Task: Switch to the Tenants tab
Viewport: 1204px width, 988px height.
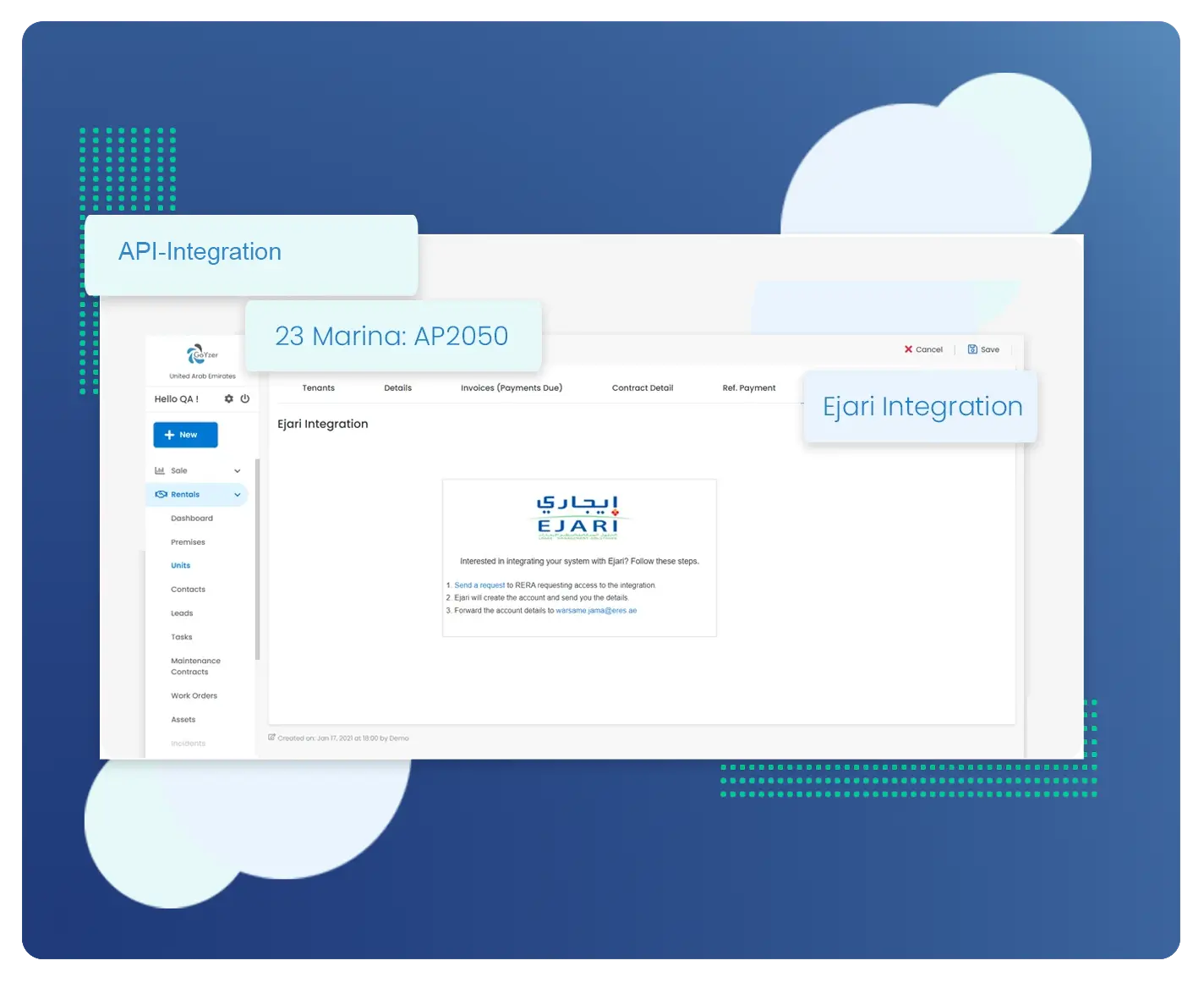Action: tap(318, 388)
